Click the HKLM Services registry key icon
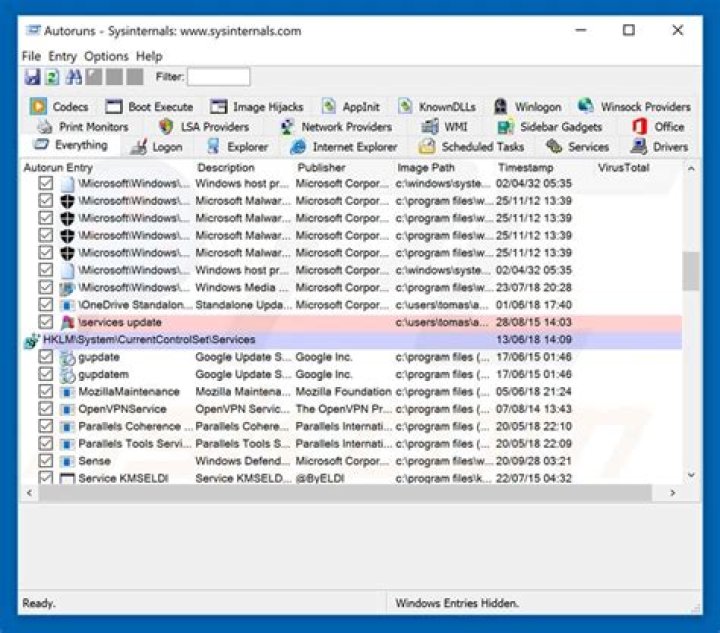The image size is (720, 633). 31,340
